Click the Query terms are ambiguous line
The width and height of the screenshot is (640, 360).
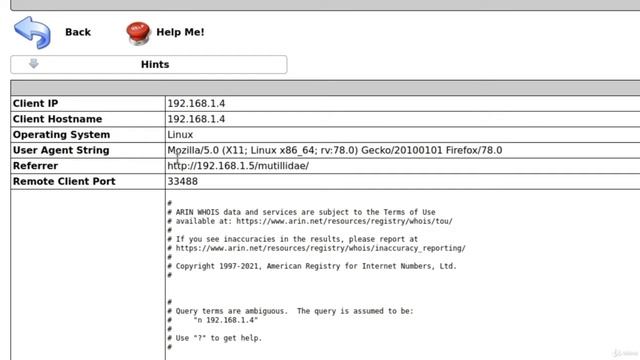tap(290, 311)
